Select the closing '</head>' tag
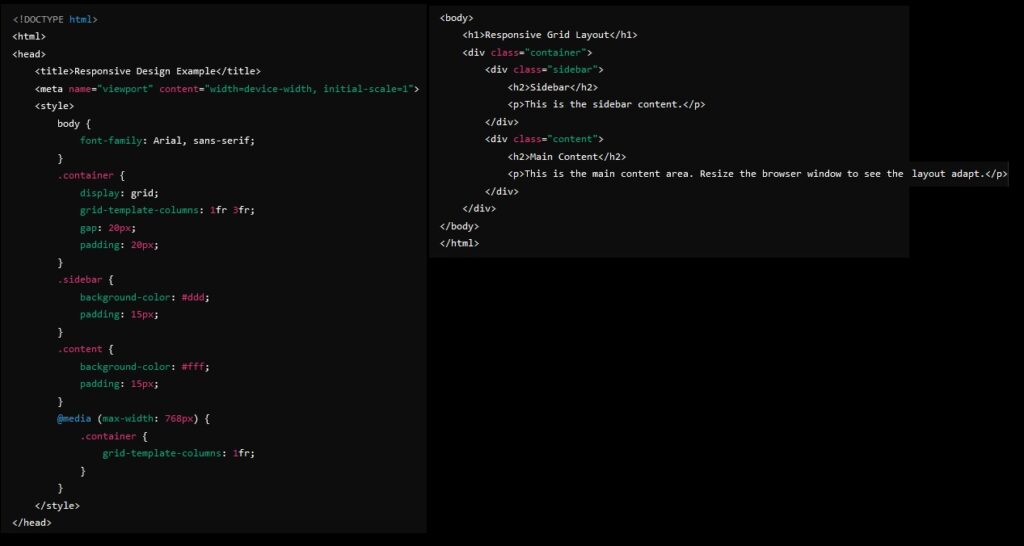 (x=31, y=522)
